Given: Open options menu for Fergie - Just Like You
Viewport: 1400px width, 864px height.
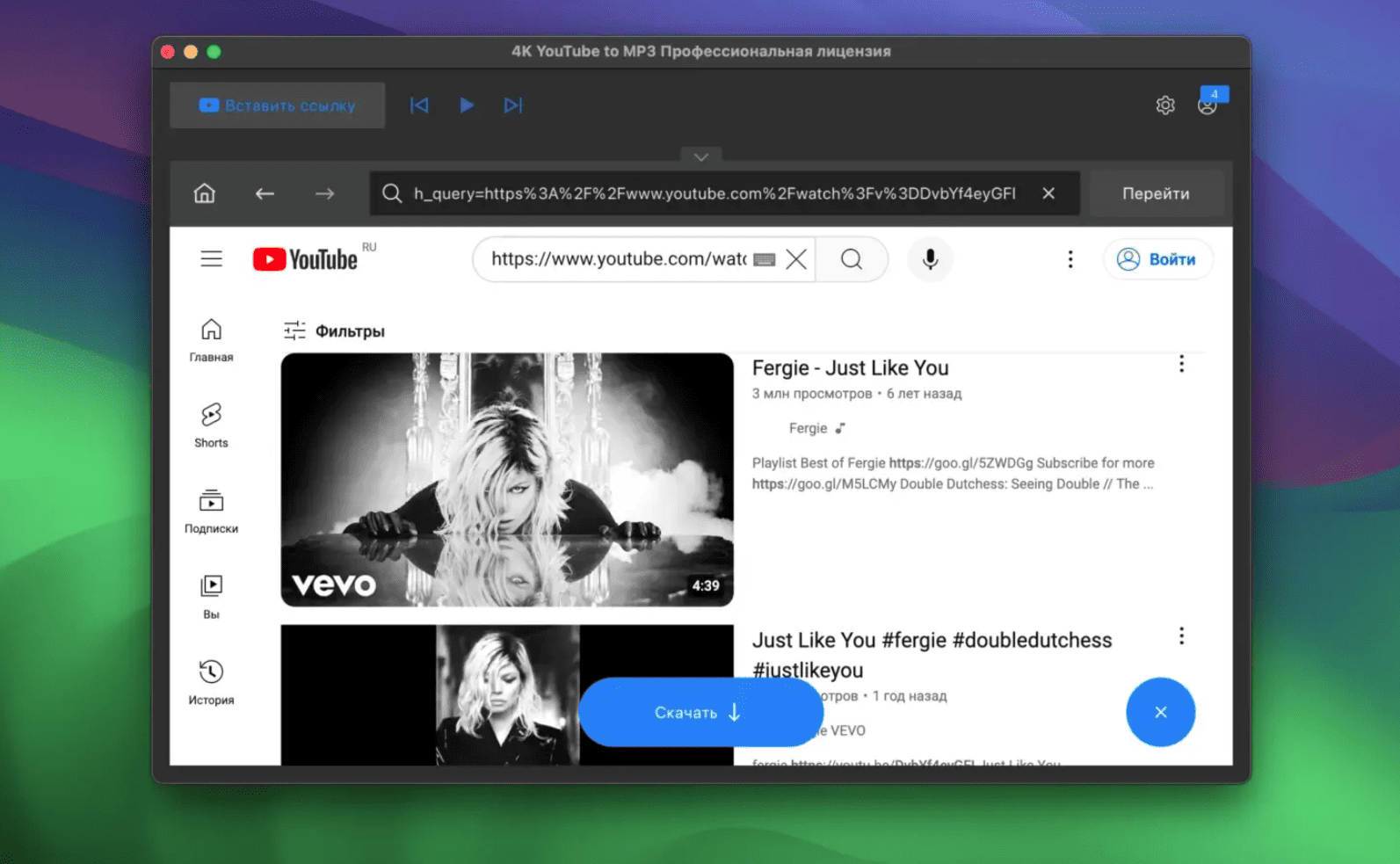Looking at the screenshot, I should 1181,364.
